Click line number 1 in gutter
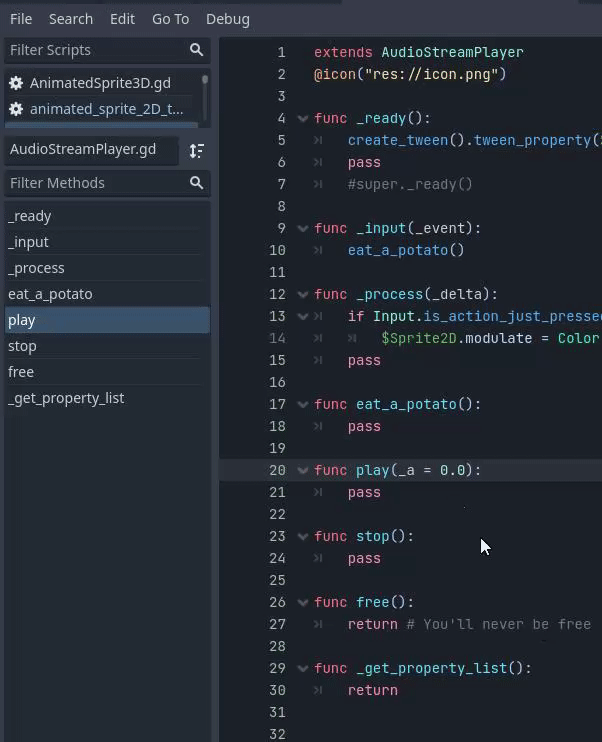Image resolution: width=602 pixels, height=742 pixels. tap(282, 52)
